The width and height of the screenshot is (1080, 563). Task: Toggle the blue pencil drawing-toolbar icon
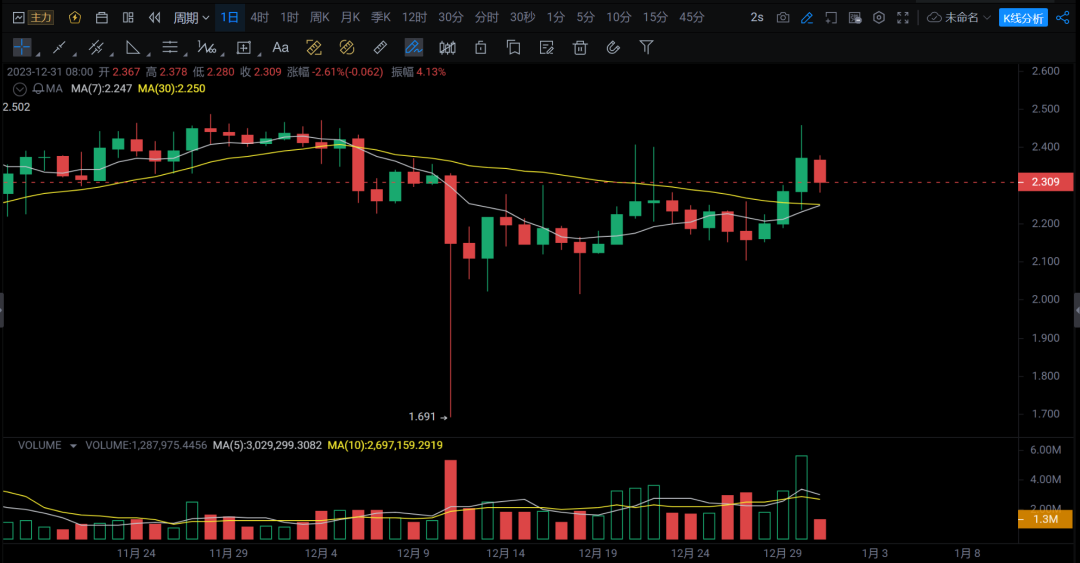pos(807,17)
